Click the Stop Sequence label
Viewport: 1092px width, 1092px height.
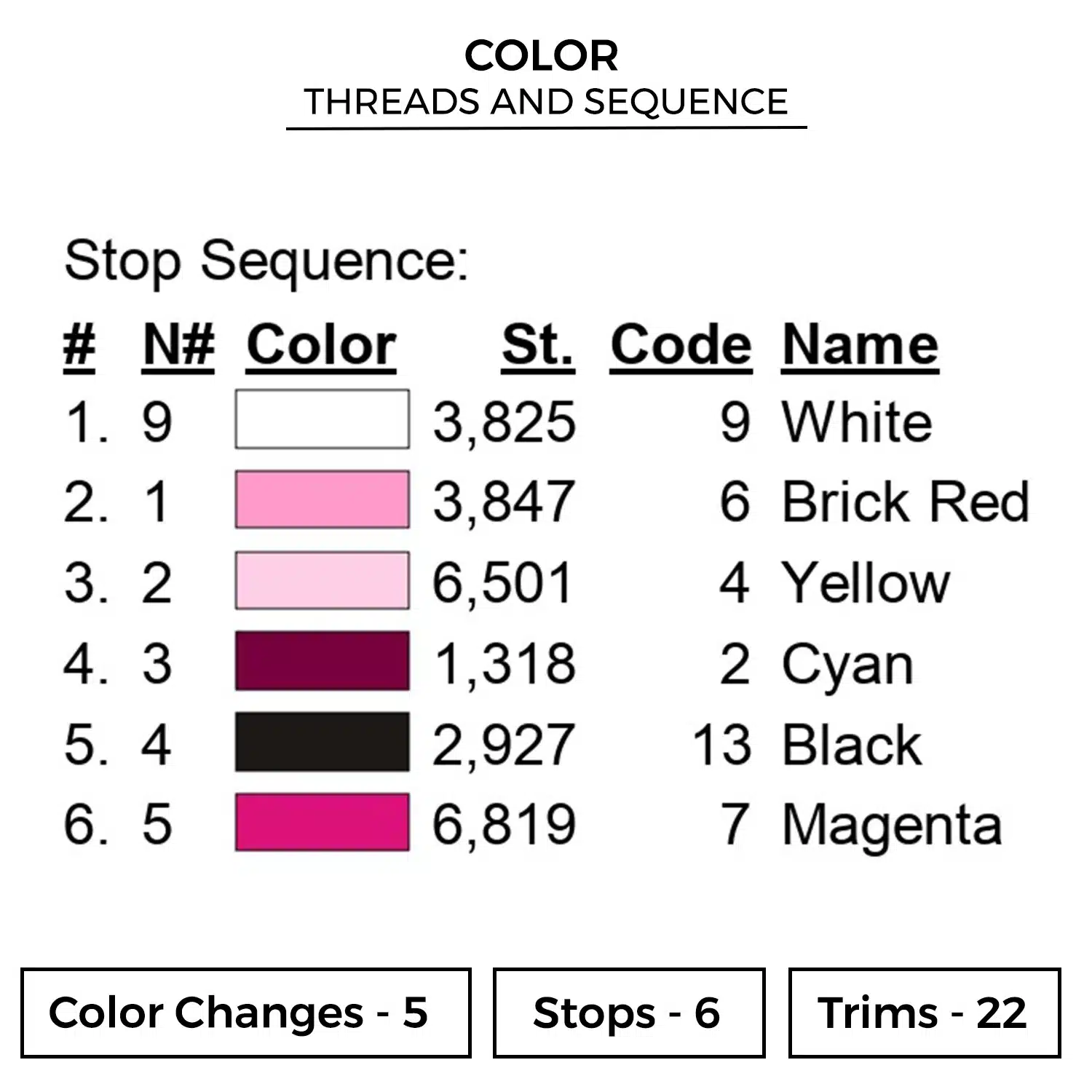point(266,261)
